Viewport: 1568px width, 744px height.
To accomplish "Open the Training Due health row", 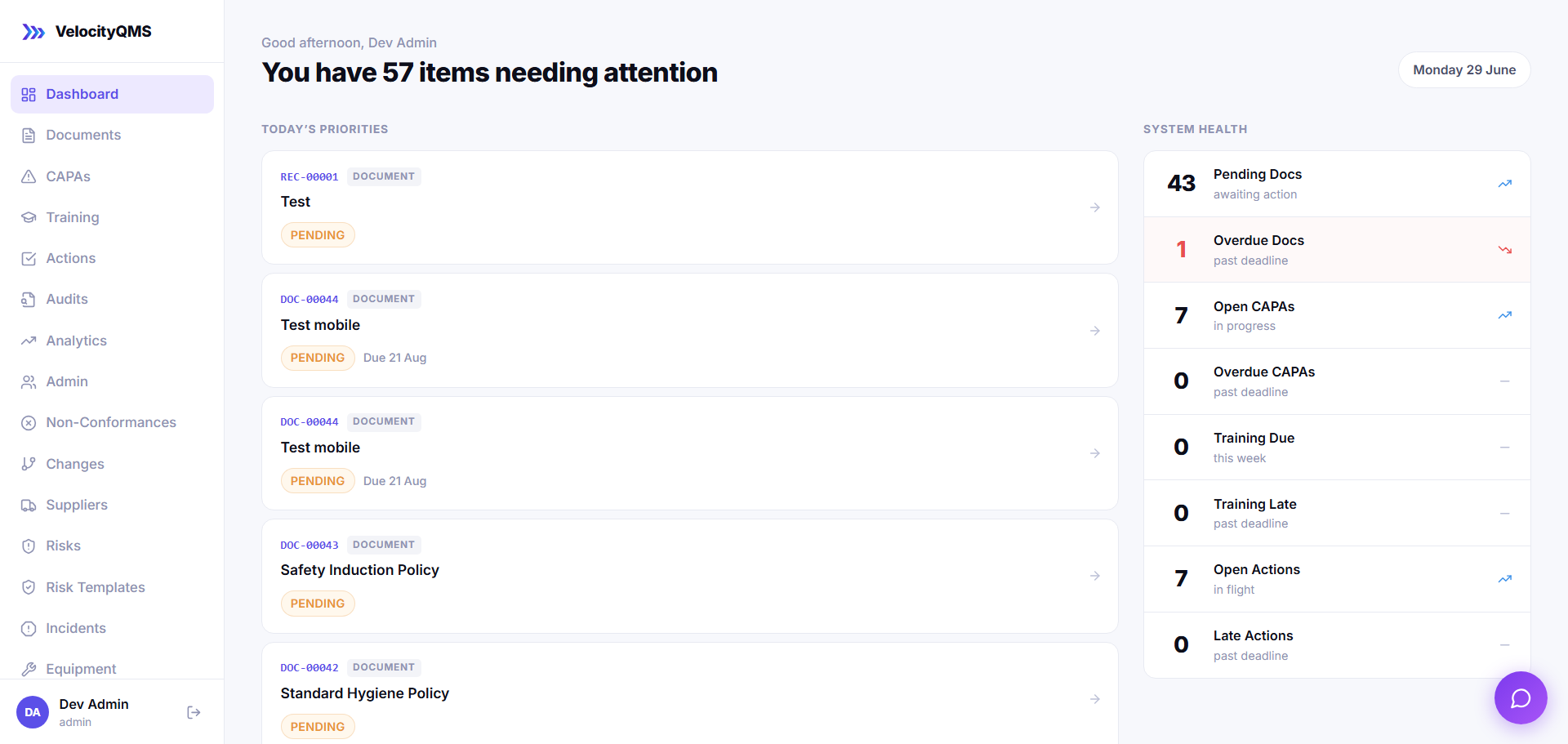I will [x=1337, y=448].
